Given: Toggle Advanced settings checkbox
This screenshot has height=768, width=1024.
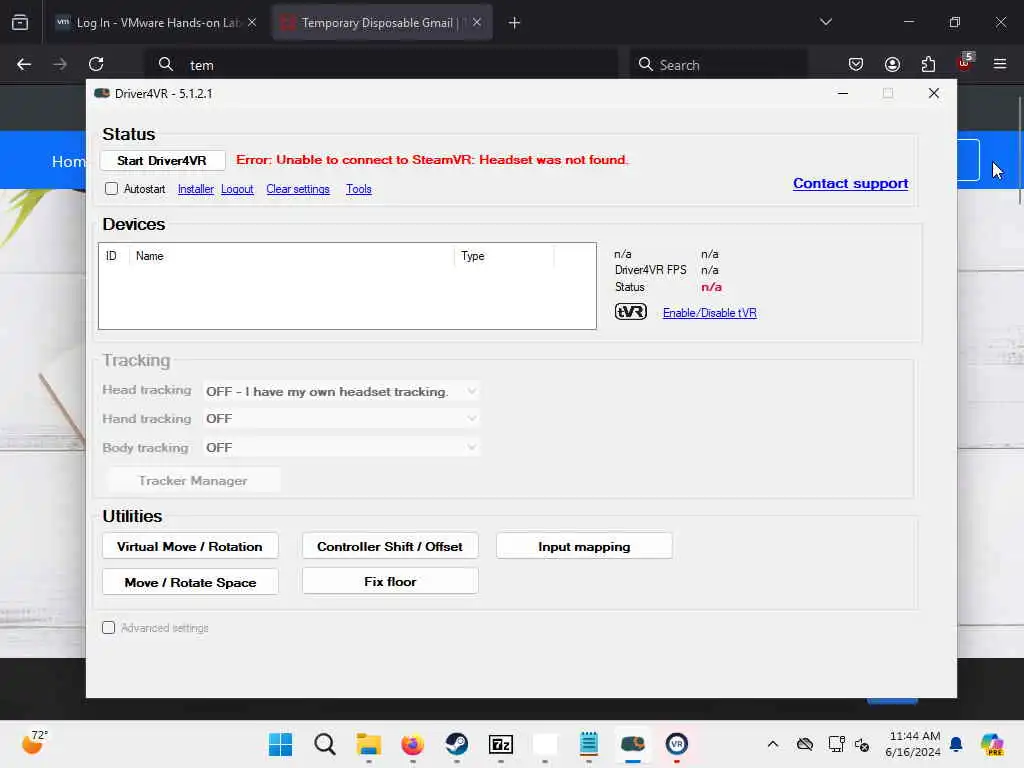Looking at the screenshot, I should [108, 628].
